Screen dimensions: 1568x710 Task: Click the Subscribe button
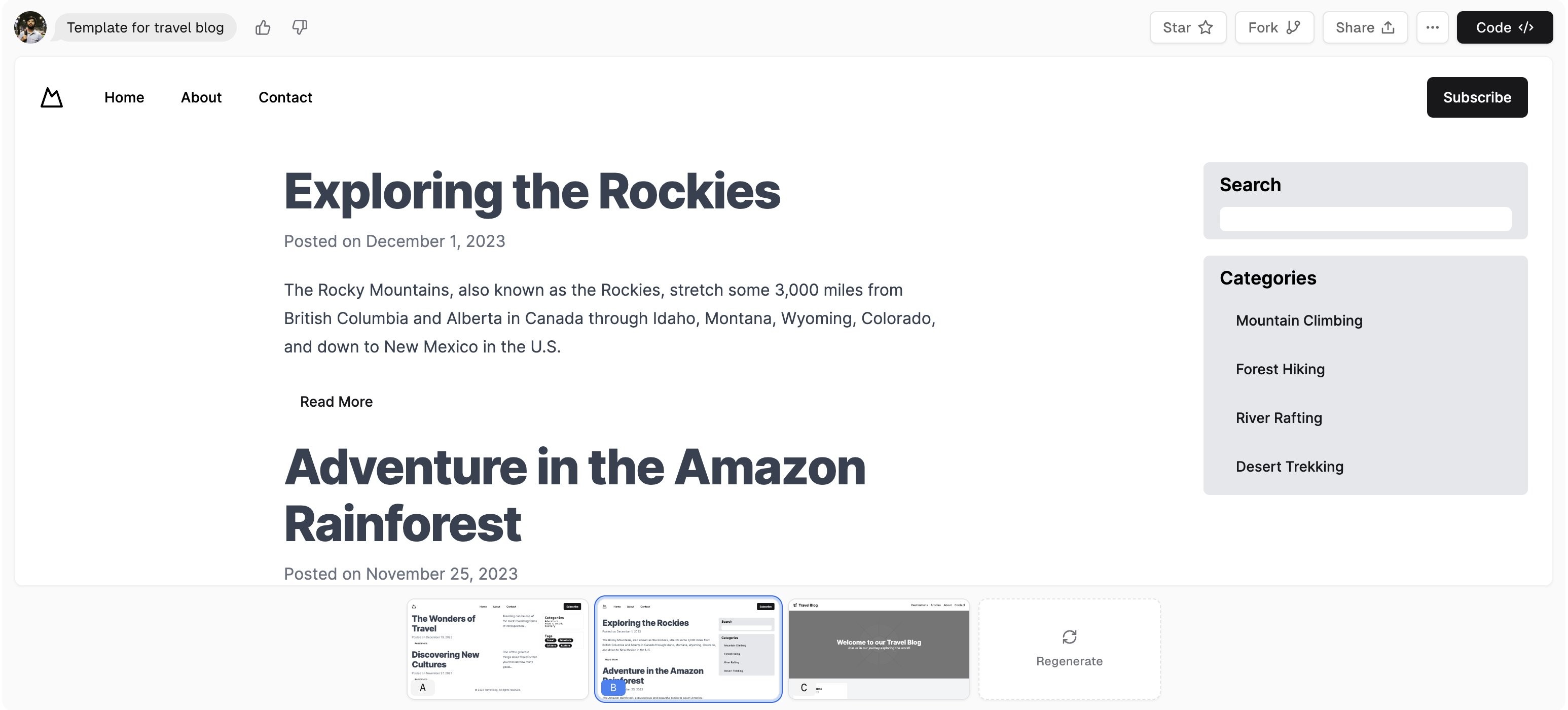tap(1477, 97)
